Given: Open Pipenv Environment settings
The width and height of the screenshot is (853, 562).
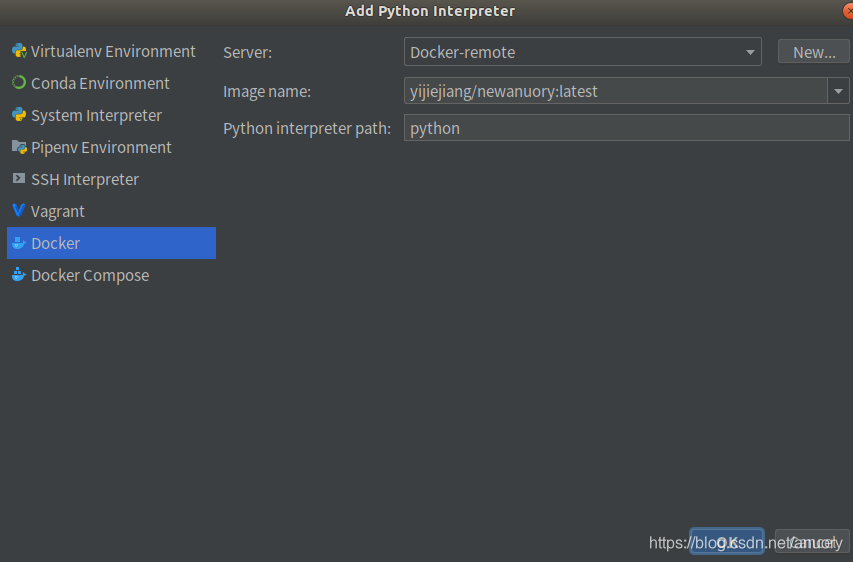Looking at the screenshot, I should point(112,147).
